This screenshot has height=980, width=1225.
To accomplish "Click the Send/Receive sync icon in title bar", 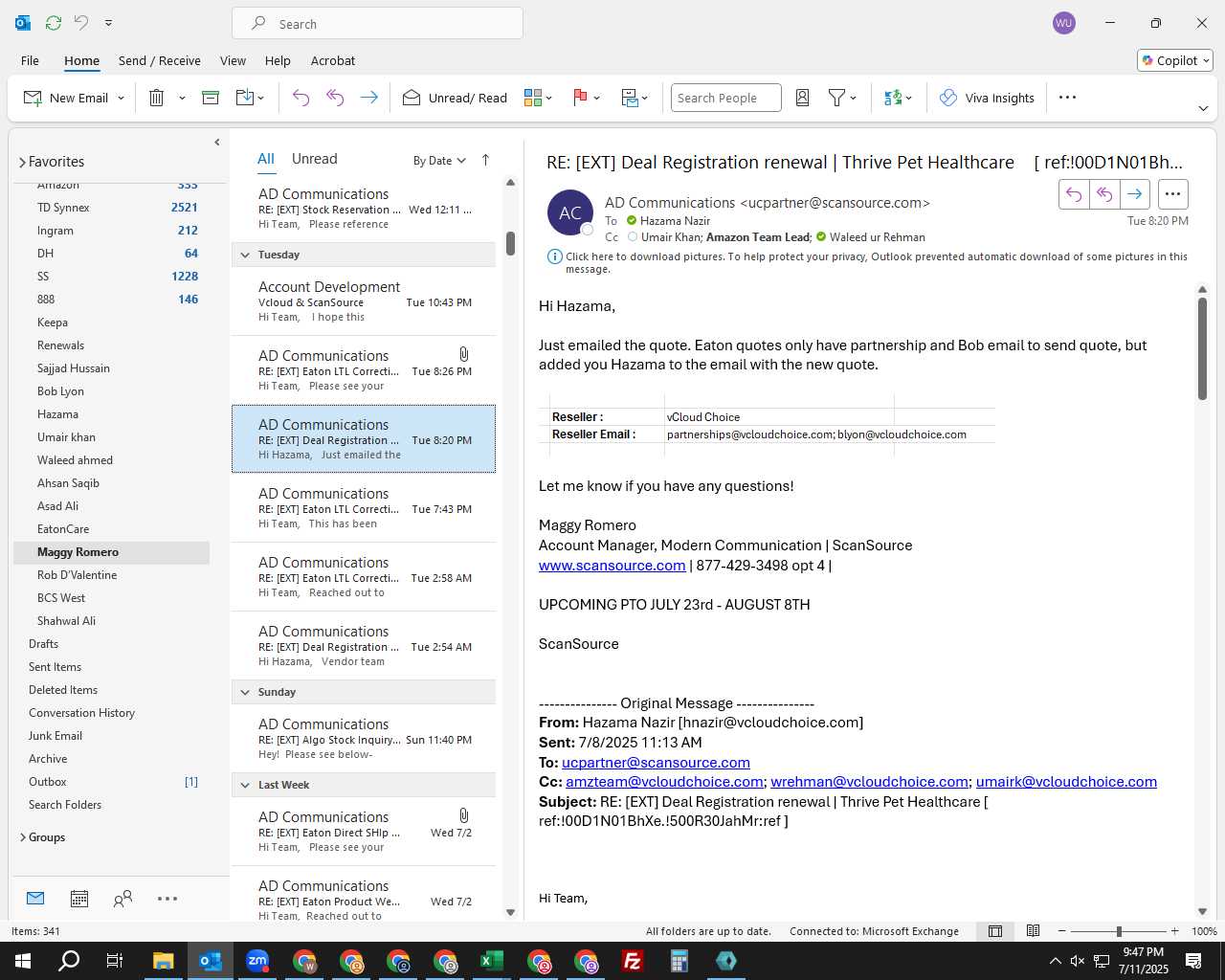I will [x=54, y=23].
